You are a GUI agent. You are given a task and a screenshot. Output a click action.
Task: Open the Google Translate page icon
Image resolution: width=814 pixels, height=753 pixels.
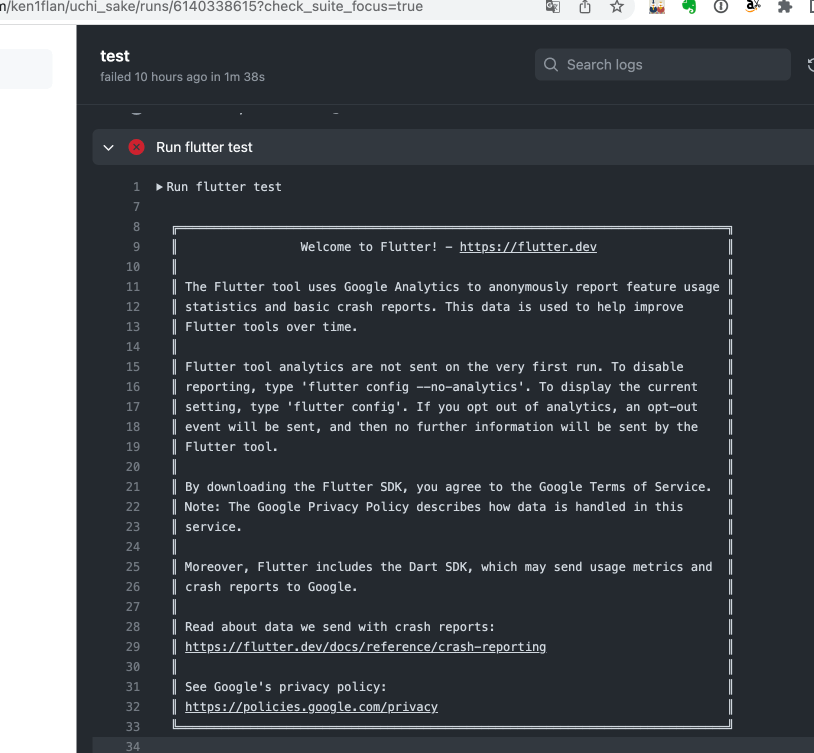coord(553,7)
